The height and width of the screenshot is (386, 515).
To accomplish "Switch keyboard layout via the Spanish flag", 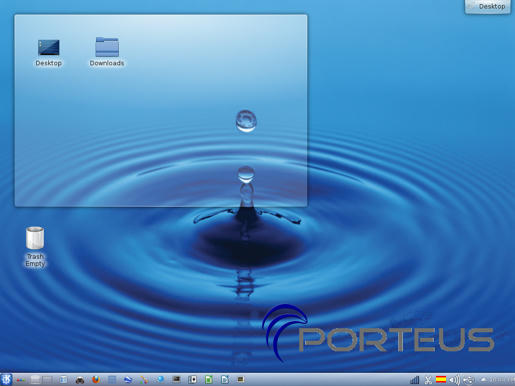I will [441, 379].
